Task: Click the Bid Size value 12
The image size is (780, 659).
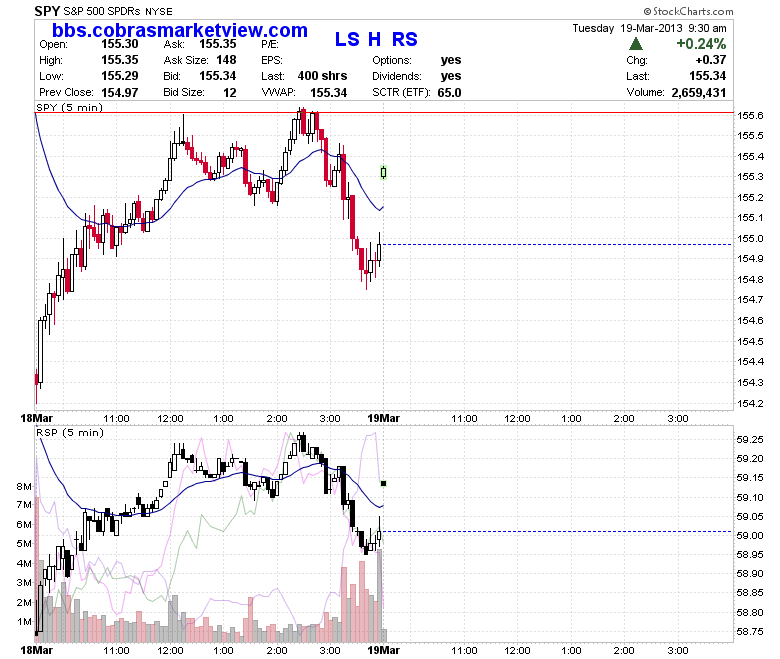Action: pyautogui.click(x=230, y=93)
